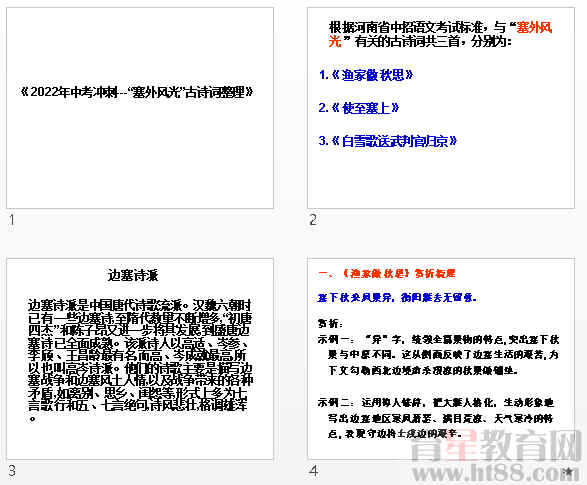Screen dimensions: 587x485
Task: Select slide 1 thumbnail with 2022年中考冲刺 title
Action: coord(140,108)
